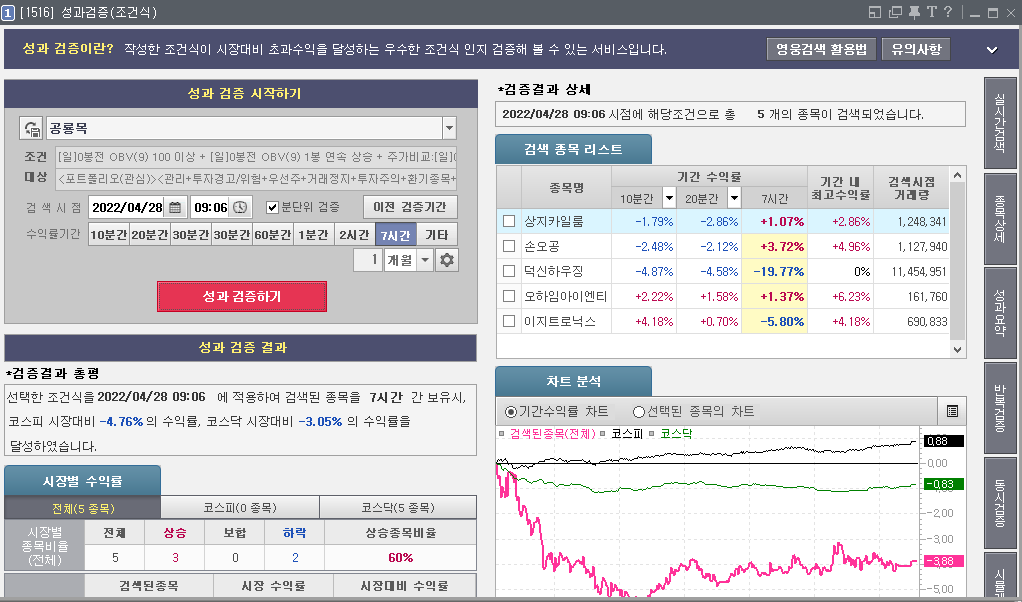Viewport: 1022px width, 602px height.
Task: Check the box for 상지카일룸
Action: tap(509, 222)
